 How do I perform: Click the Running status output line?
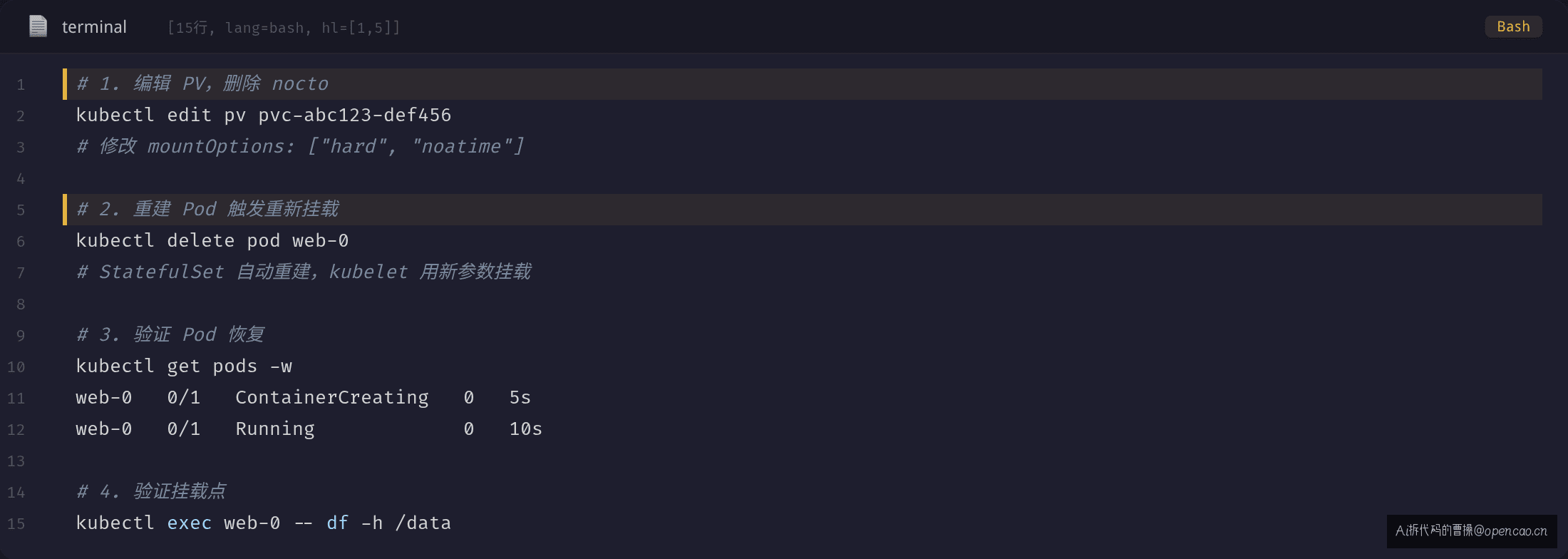point(309,429)
